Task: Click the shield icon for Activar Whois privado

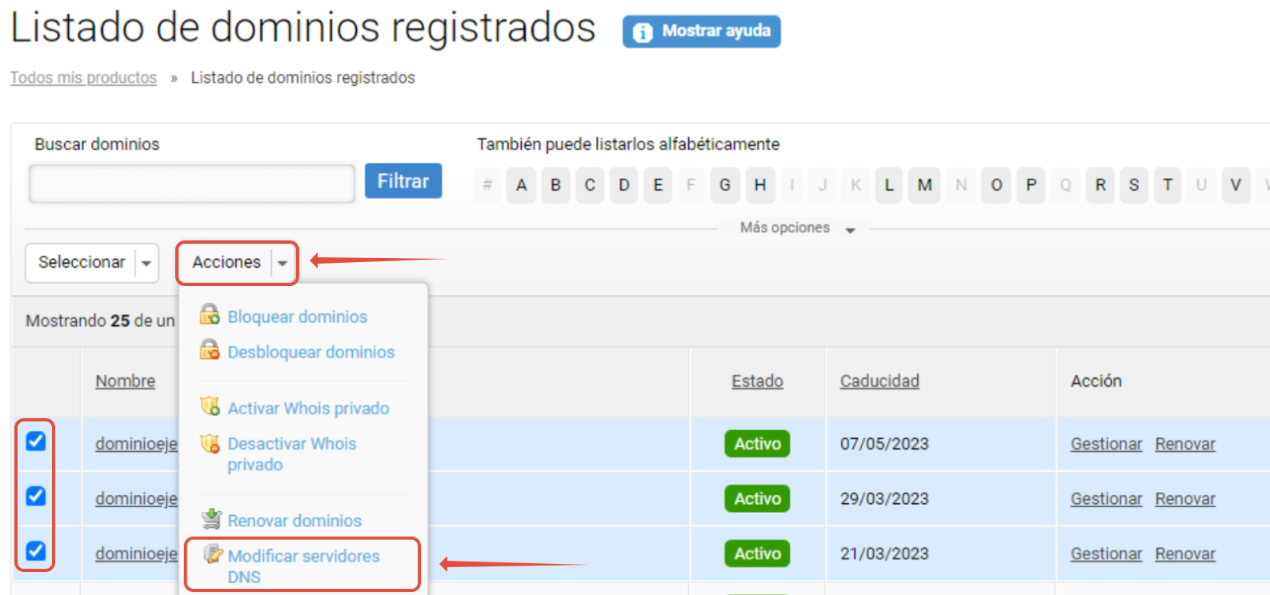Action: pyautogui.click(x=209, y=407)
